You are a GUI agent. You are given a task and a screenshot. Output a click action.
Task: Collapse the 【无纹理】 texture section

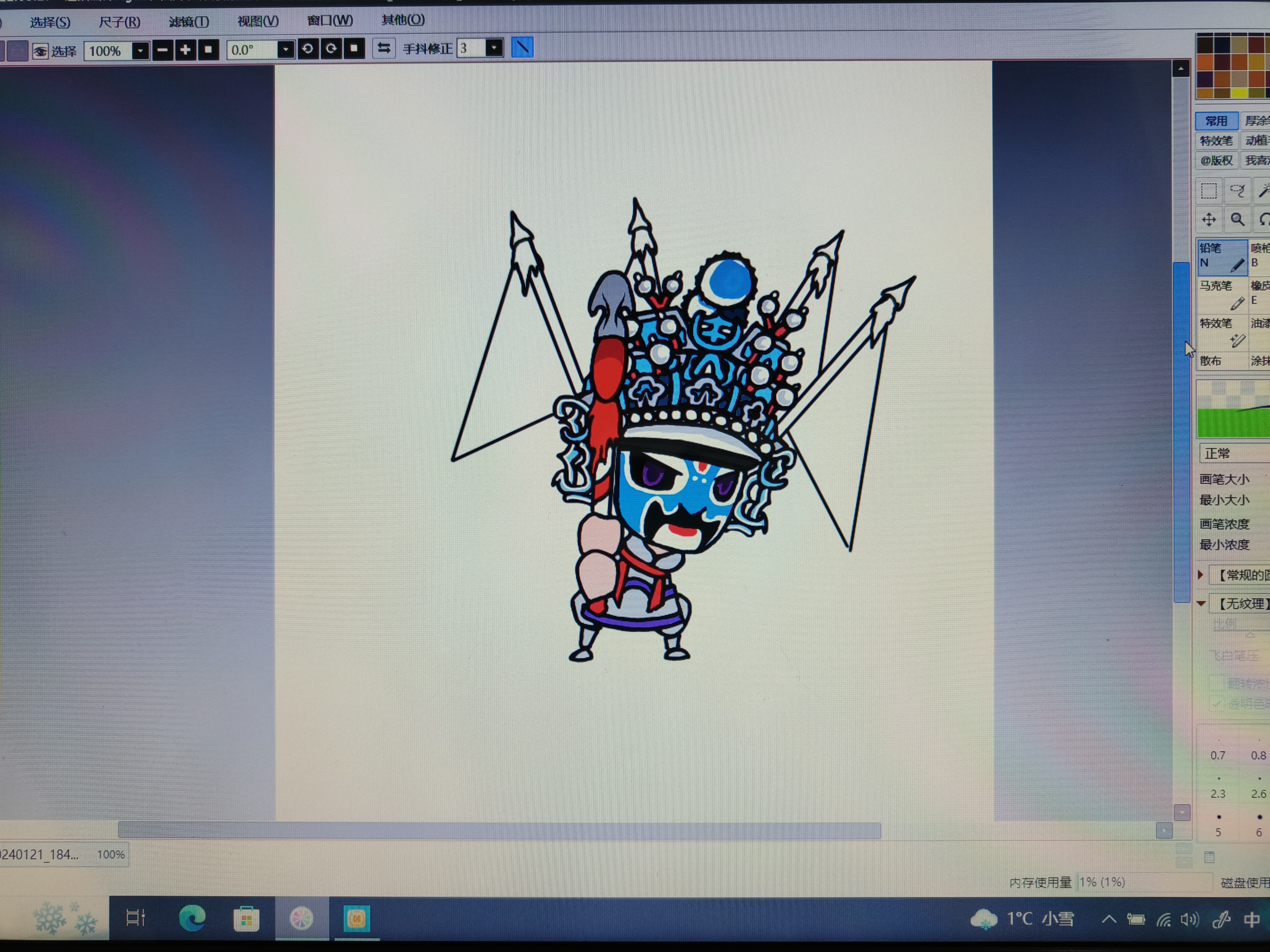pos(1201,604)
